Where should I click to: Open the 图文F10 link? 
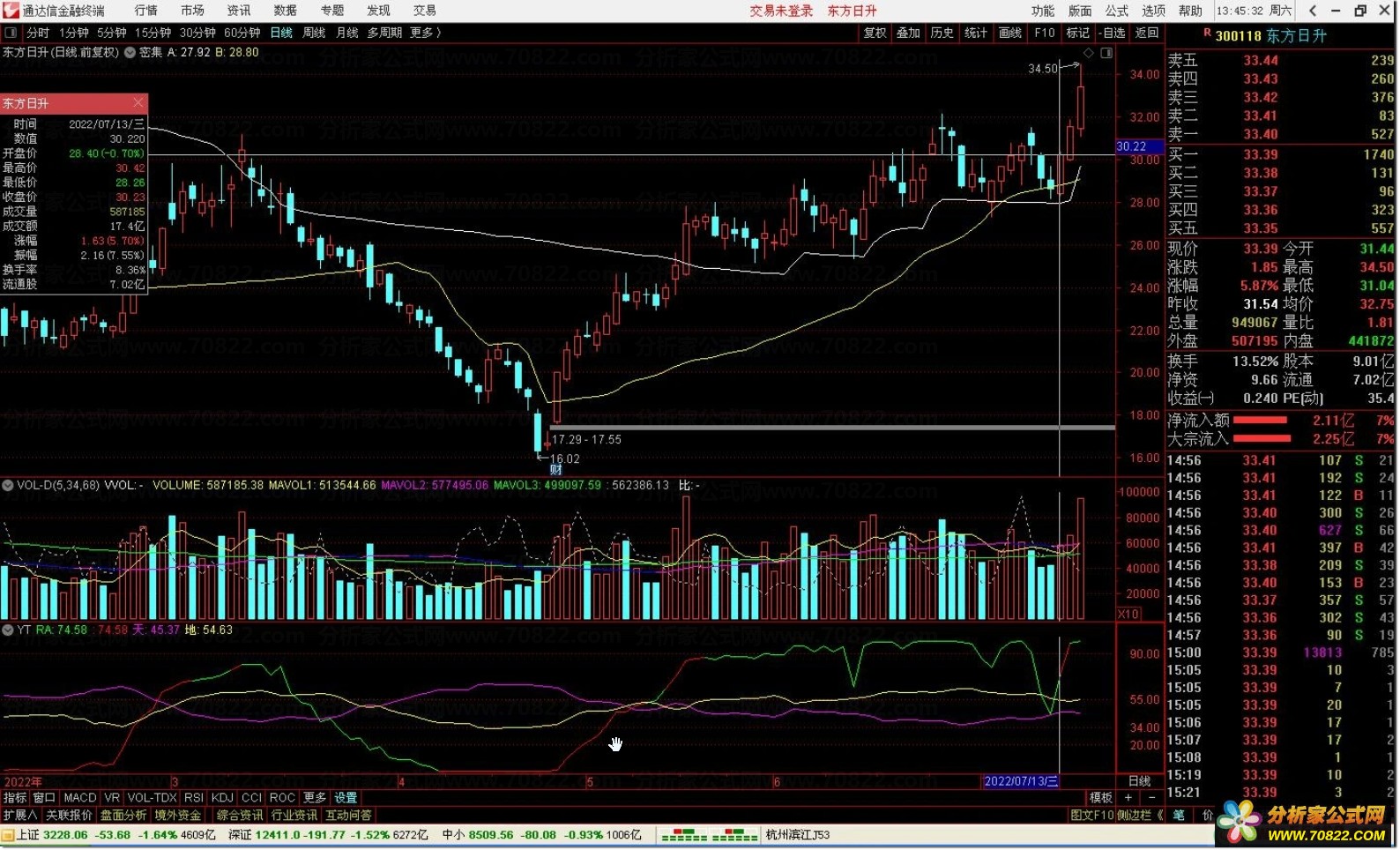pos(1091,816)
